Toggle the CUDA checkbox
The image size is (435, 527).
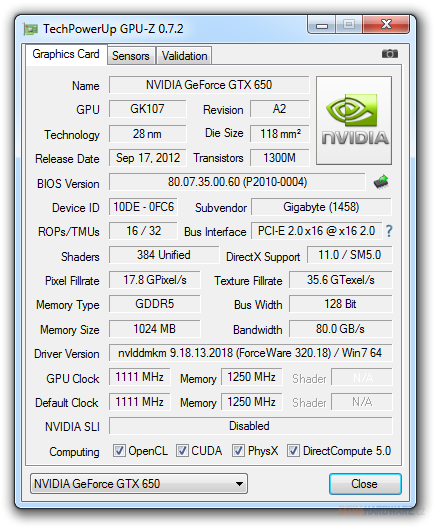[x=182, y=450]
